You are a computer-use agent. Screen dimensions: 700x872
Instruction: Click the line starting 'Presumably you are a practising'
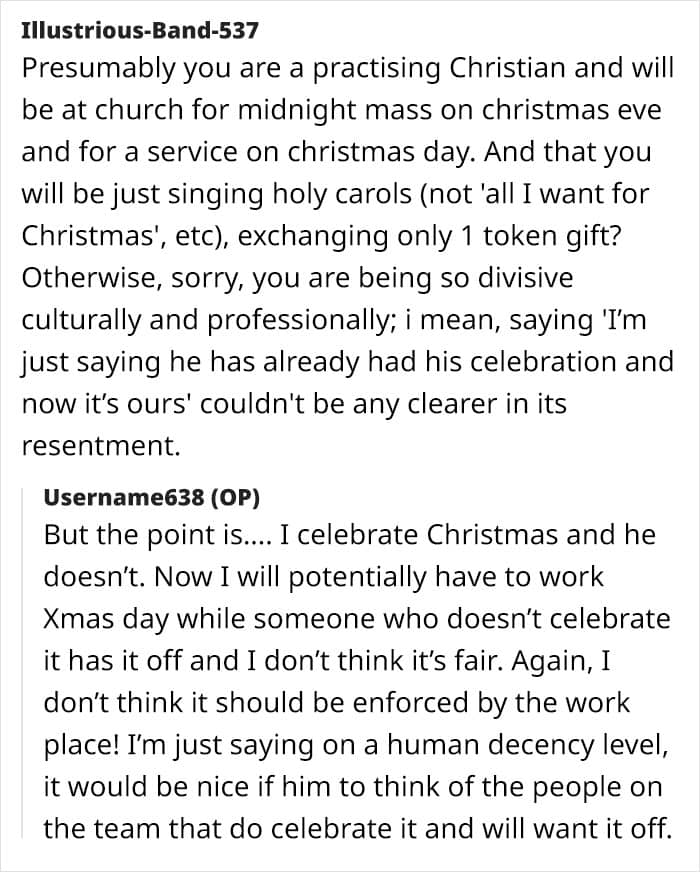coord(347,70)
